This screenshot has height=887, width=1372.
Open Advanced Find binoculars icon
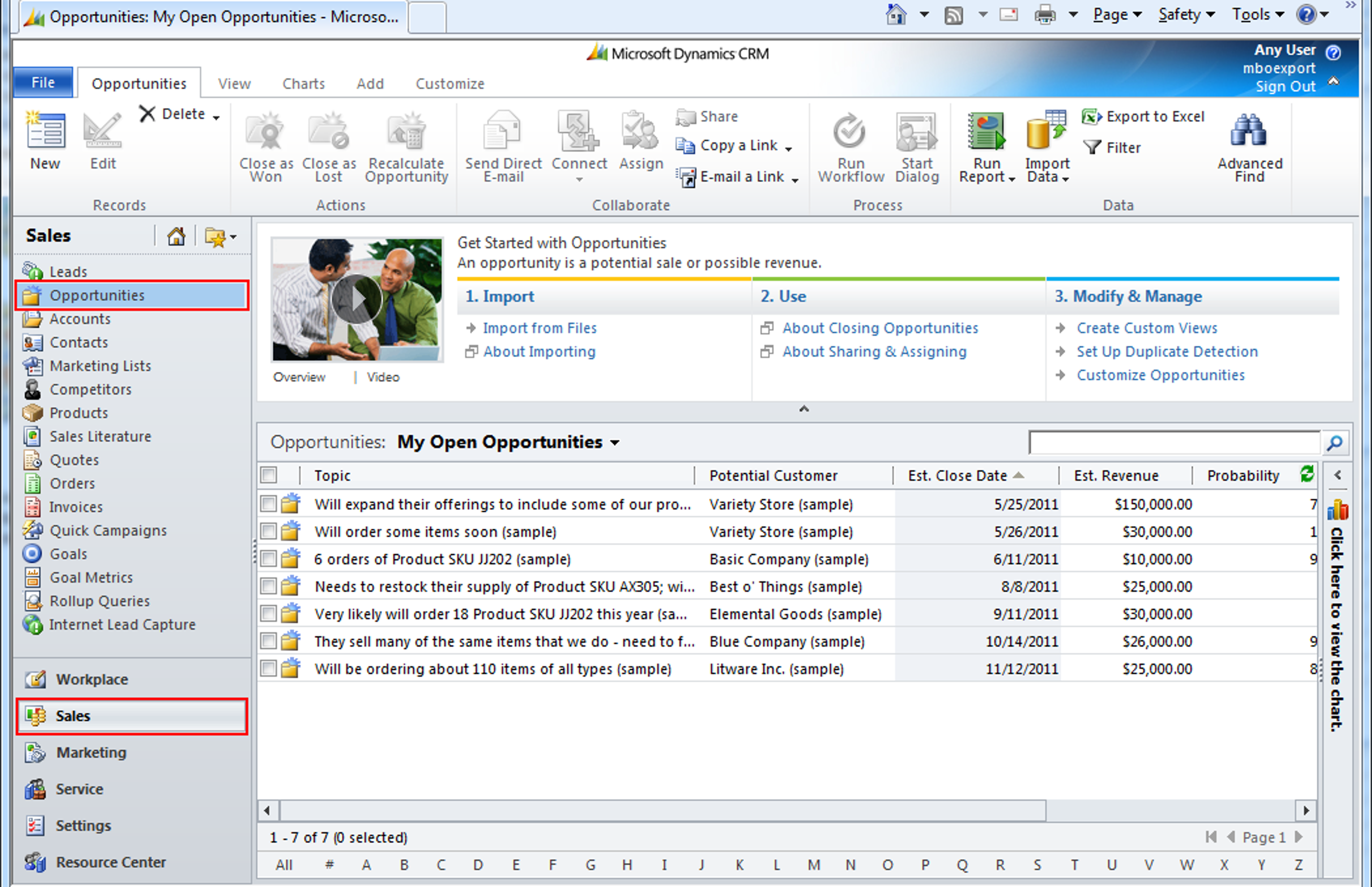tap(1249, 130)
